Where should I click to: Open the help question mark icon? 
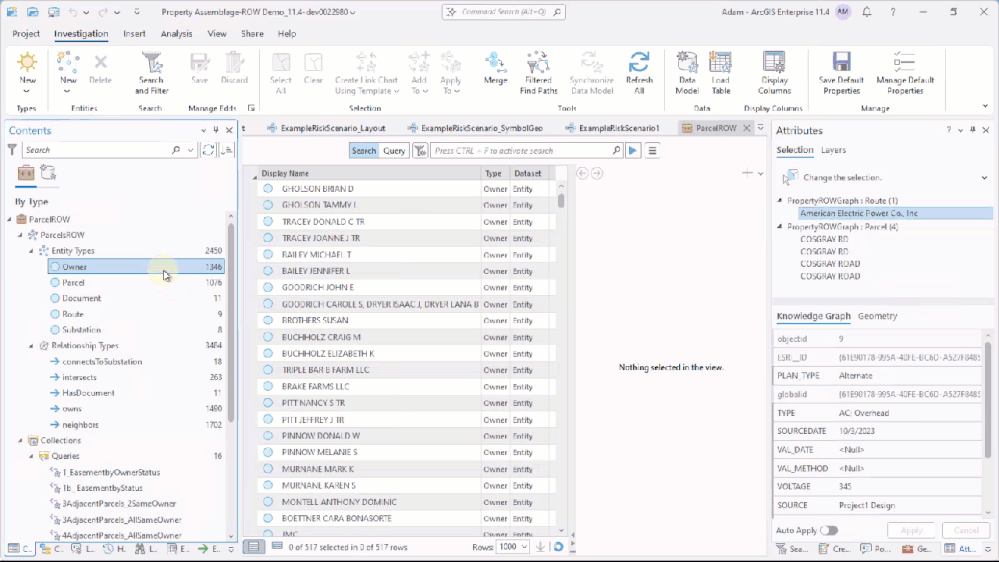point(893,11)
